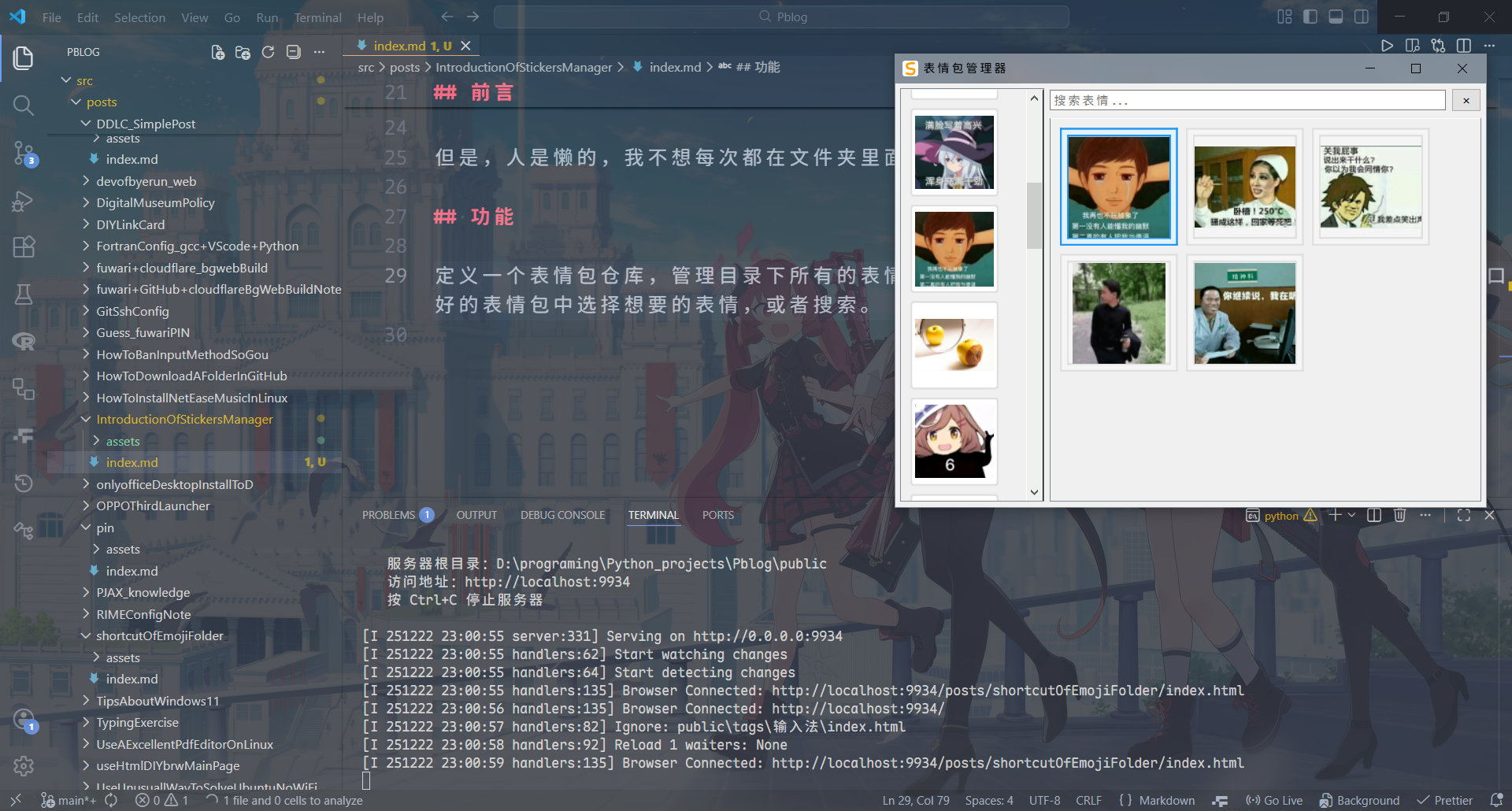Split the terminal pane

[1374, 515]
